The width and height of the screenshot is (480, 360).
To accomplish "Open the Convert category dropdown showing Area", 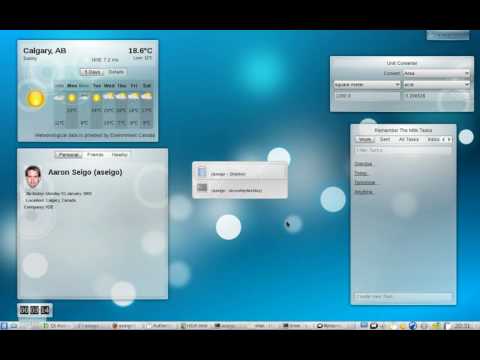I will tap(436, 73).
